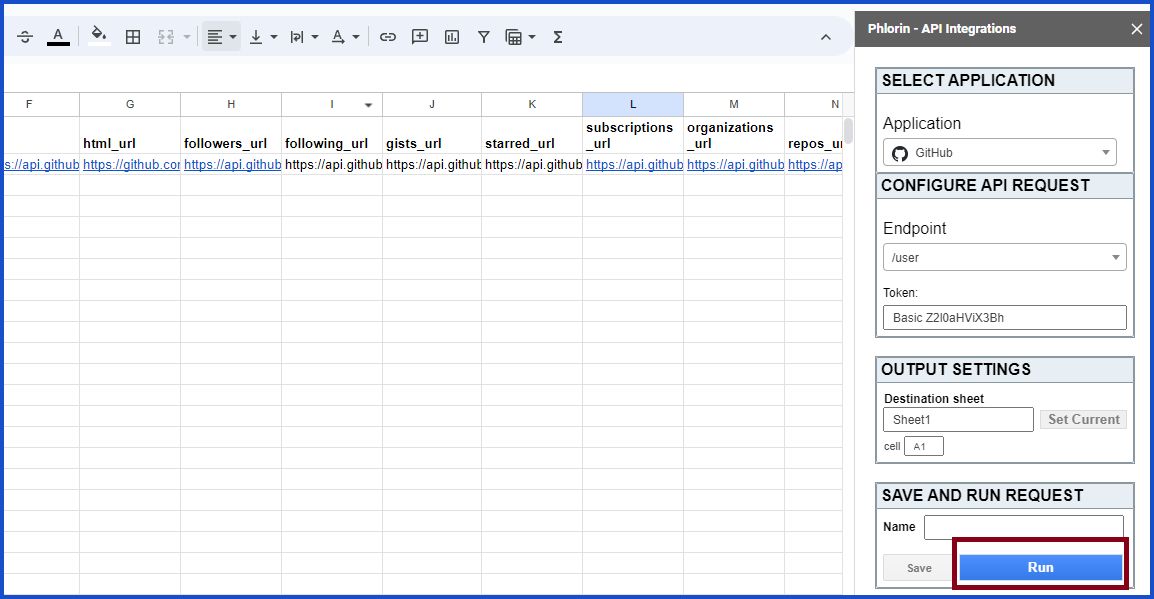This screenshot has width=1154, height=599.
Task: Select the URL cell under starred_url
Action: pos(532,165)
